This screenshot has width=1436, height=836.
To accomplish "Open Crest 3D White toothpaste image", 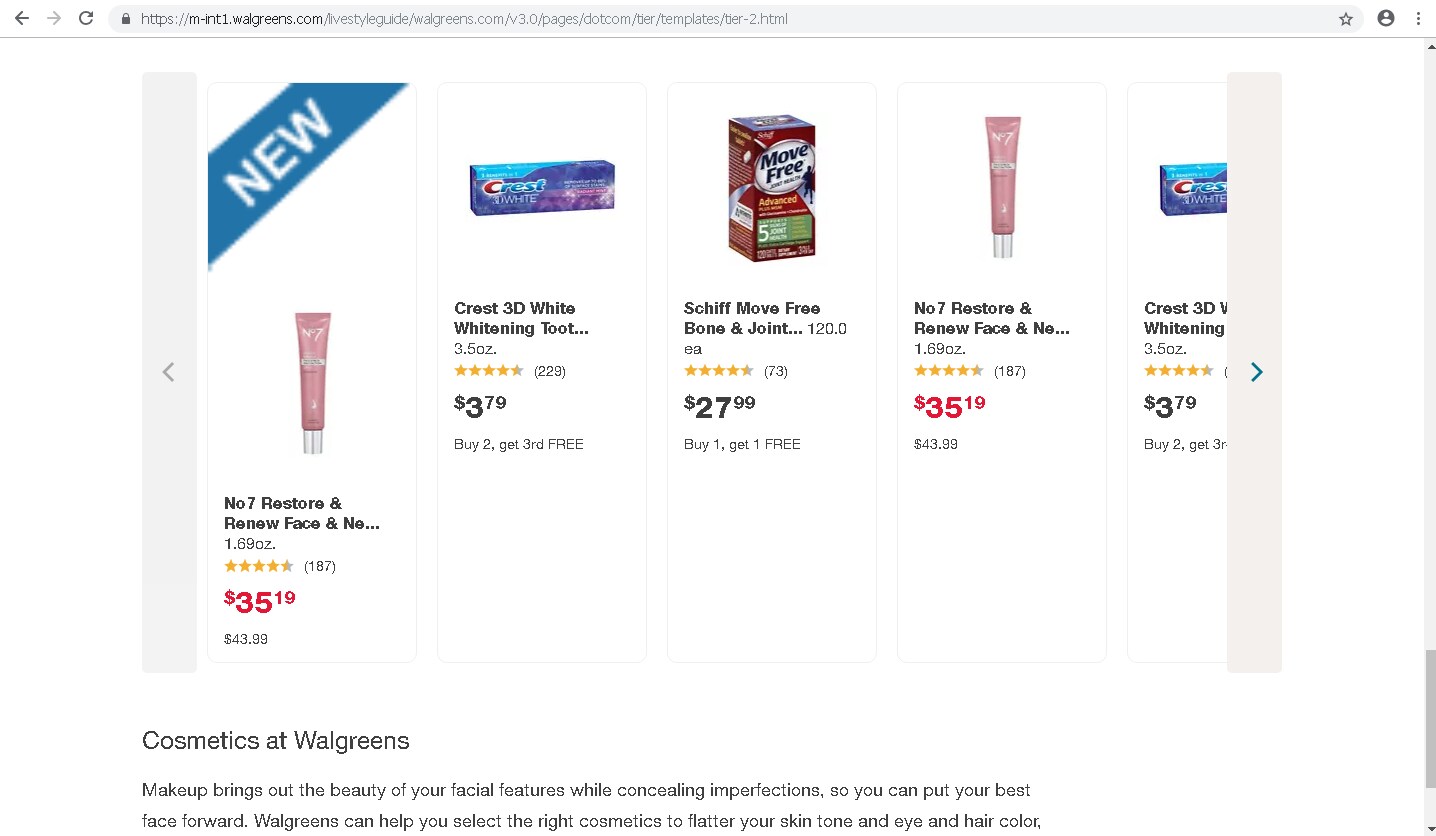I will coord(542,188).
